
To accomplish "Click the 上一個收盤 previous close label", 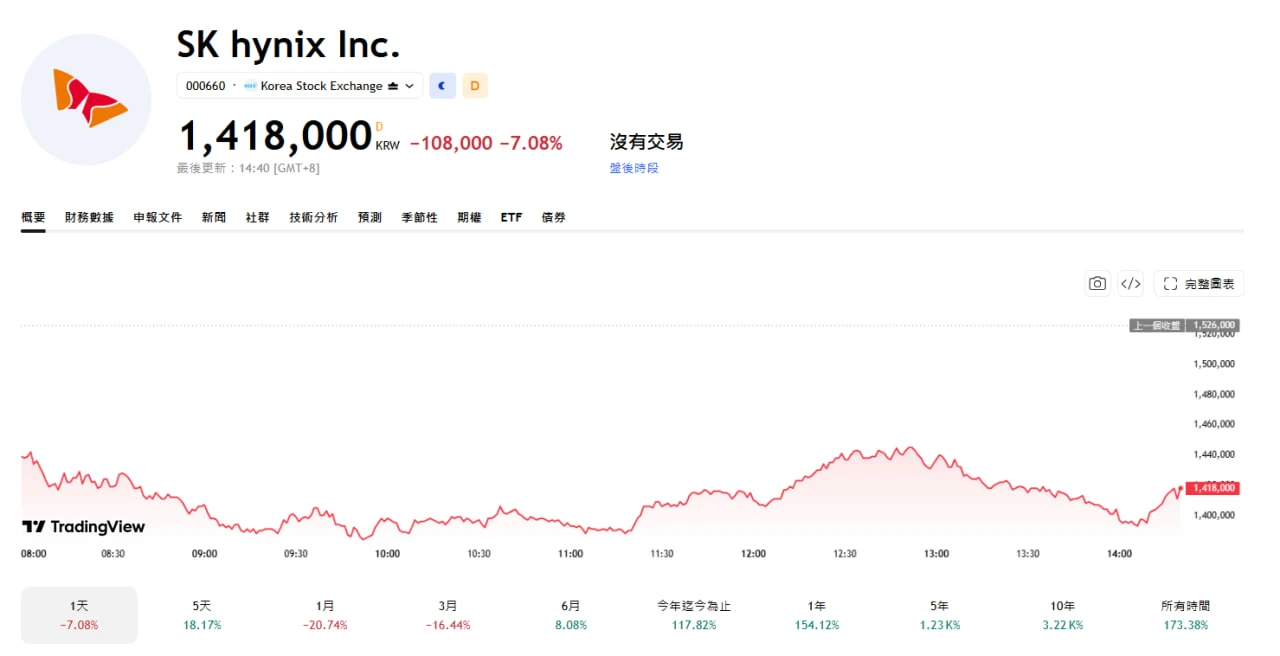I will (1157, 325).
